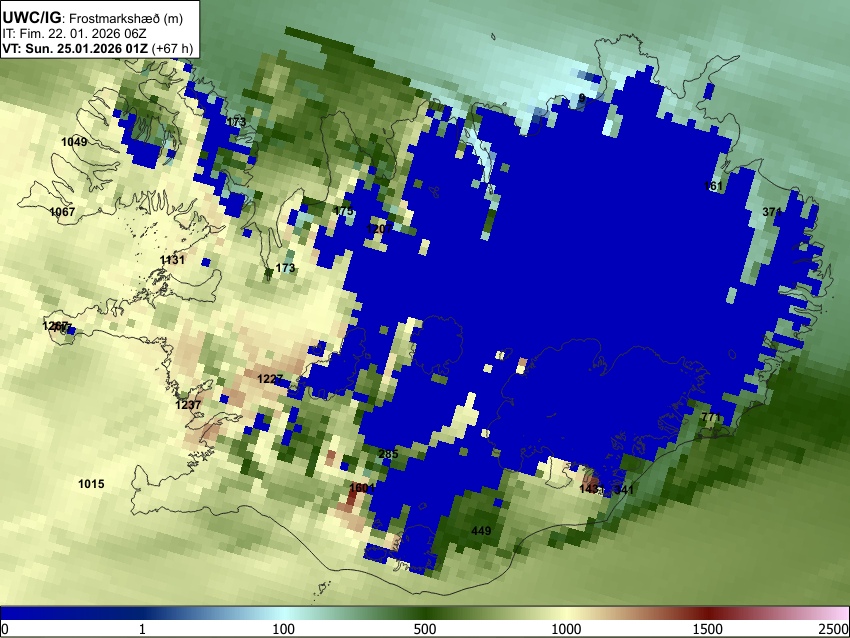This screenshot has width=850, height=638.
Task: Click the color scale tick label "100"
Action: 284,629
